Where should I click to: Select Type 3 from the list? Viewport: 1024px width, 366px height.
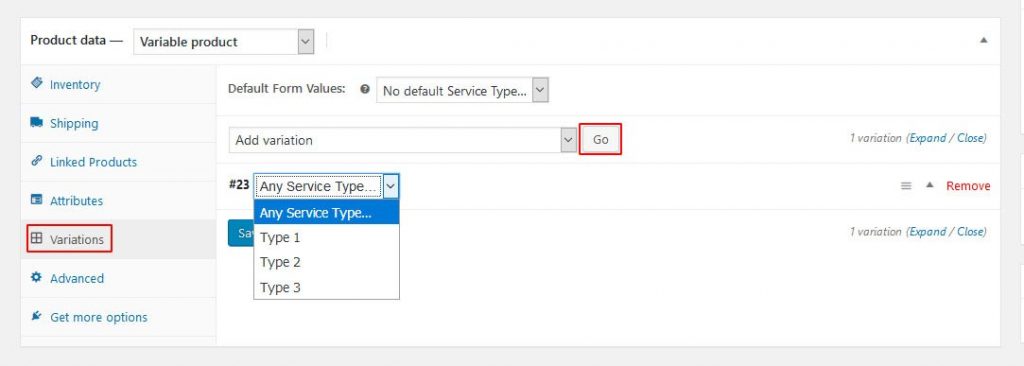pyautogui.click(x=327, y=287)
